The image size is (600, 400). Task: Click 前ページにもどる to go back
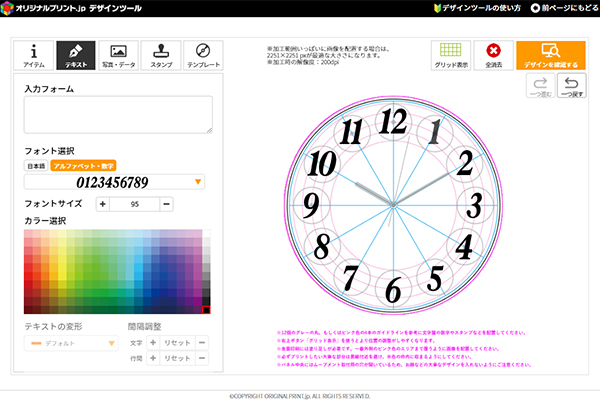point(562,8)
